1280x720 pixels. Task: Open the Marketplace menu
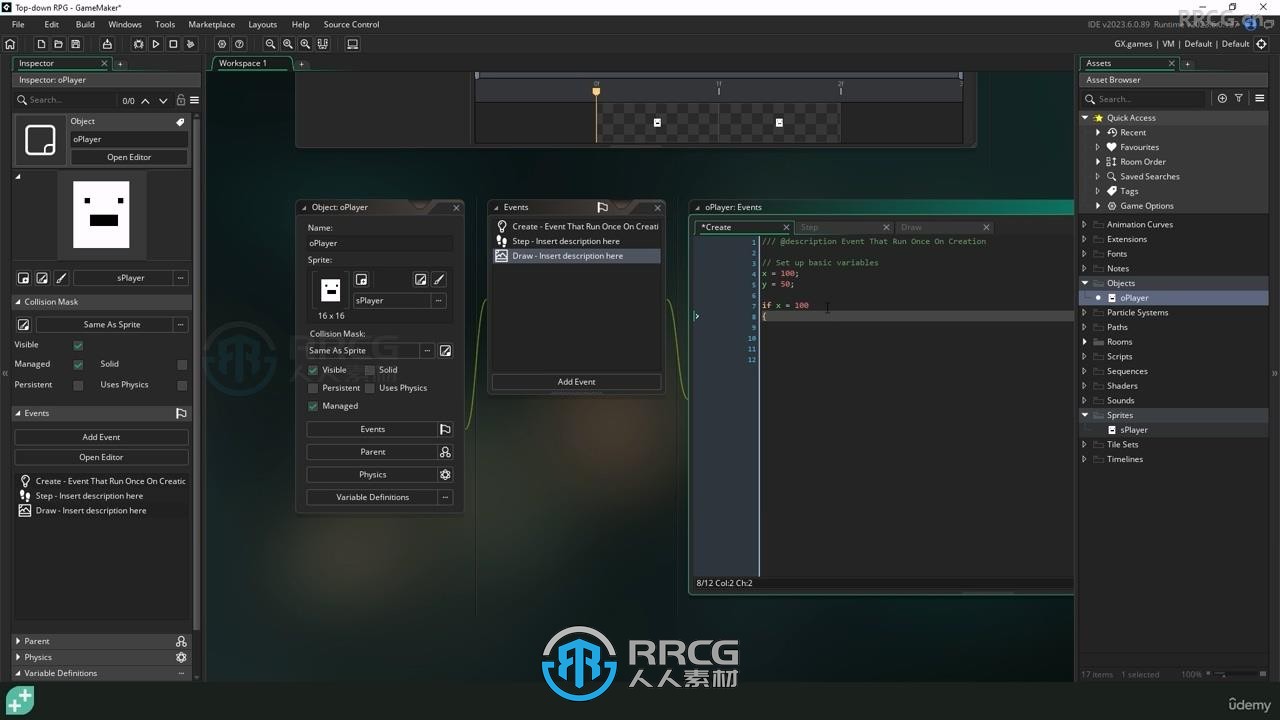[x=212, y=24]
